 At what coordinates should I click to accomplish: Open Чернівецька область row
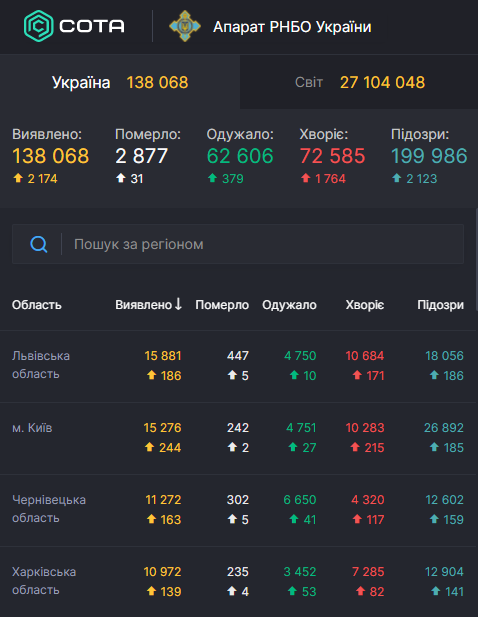point(238,510)
